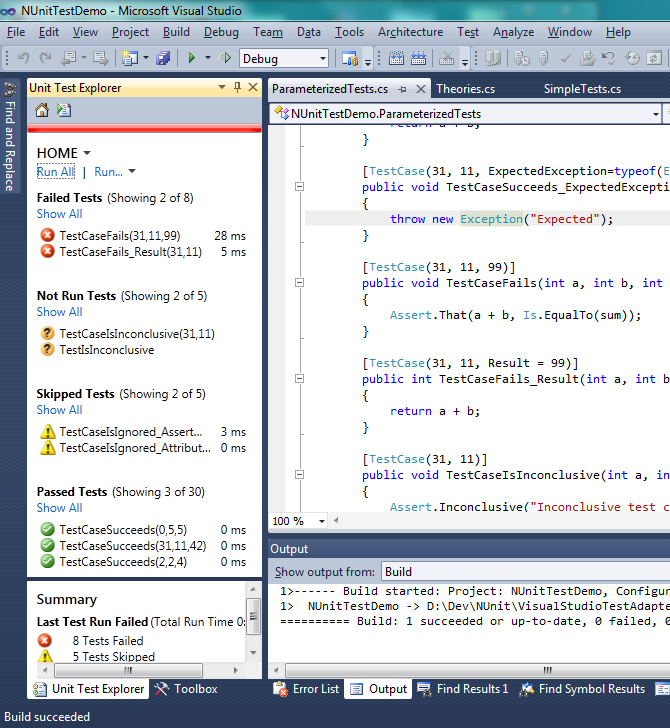The image size is (670, 728).
Task: Click the Undo toolbar icon
Action: pos(23,58)
